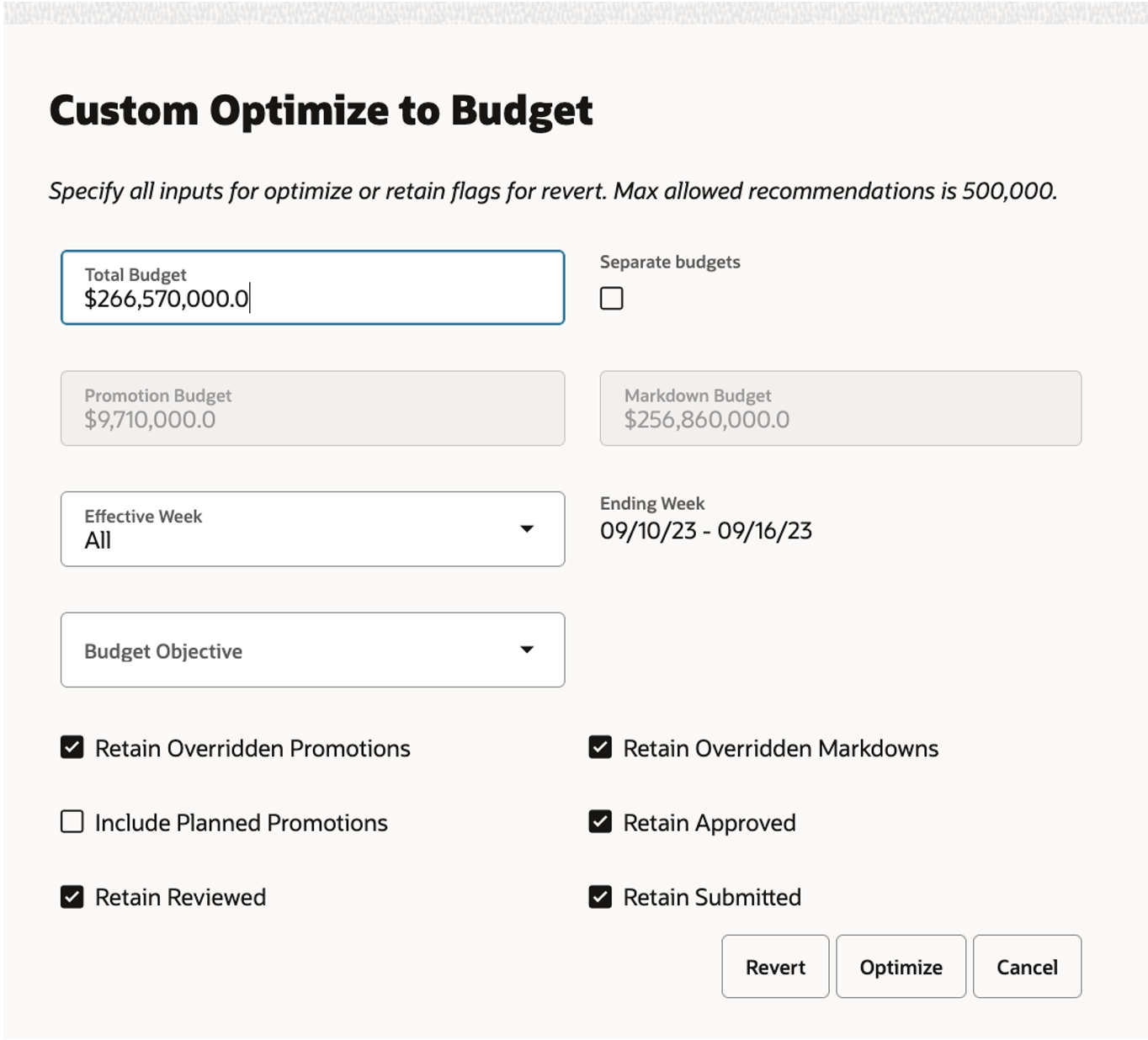The width and height of the screenshot is (1148, 1040).
Task: Click the disabled Promotion Budget field
Action: [311, 409]
